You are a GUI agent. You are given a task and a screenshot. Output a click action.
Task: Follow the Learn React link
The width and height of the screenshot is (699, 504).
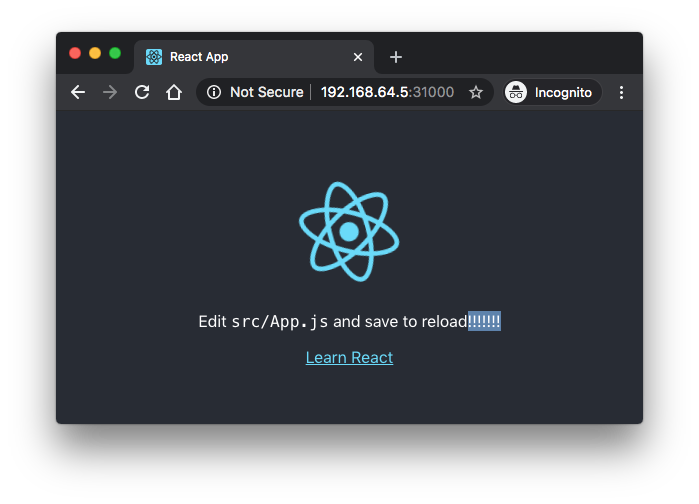point(350,357)
